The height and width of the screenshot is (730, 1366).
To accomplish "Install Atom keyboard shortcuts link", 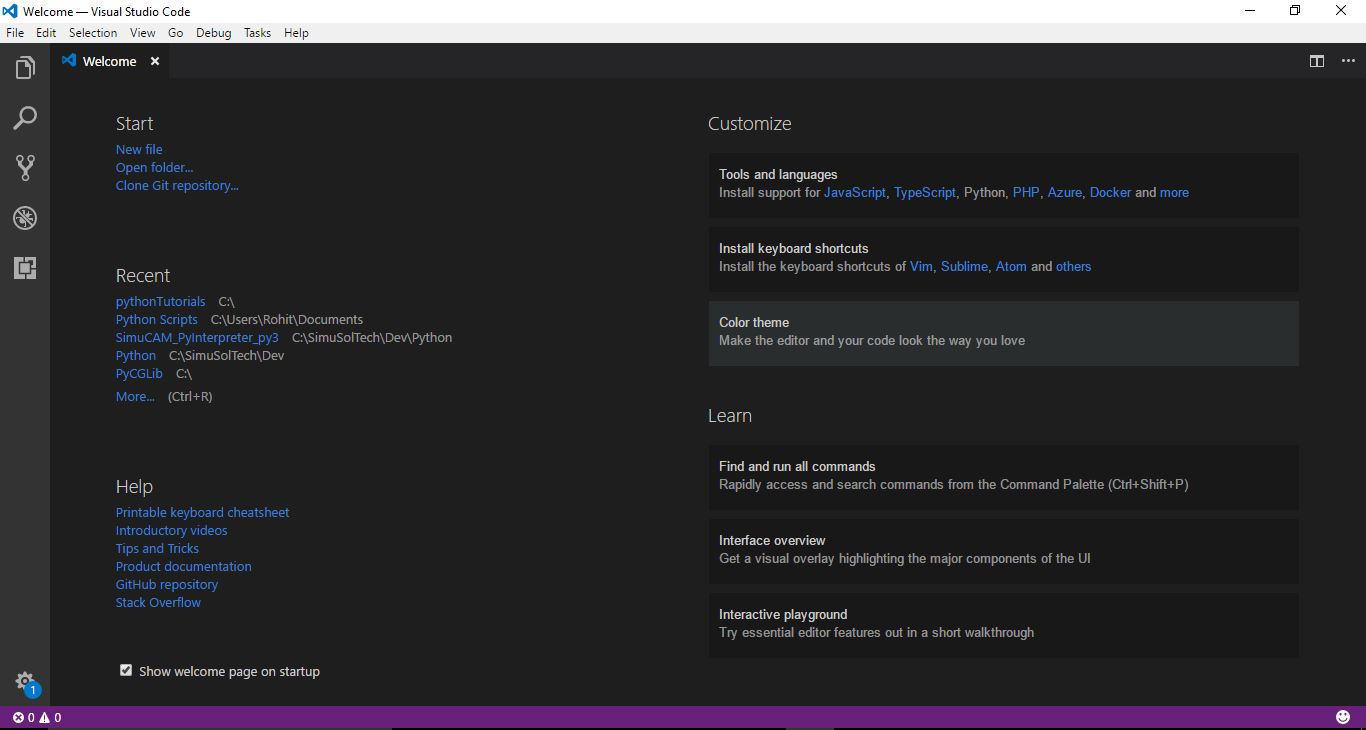I will click(1011, 266).
